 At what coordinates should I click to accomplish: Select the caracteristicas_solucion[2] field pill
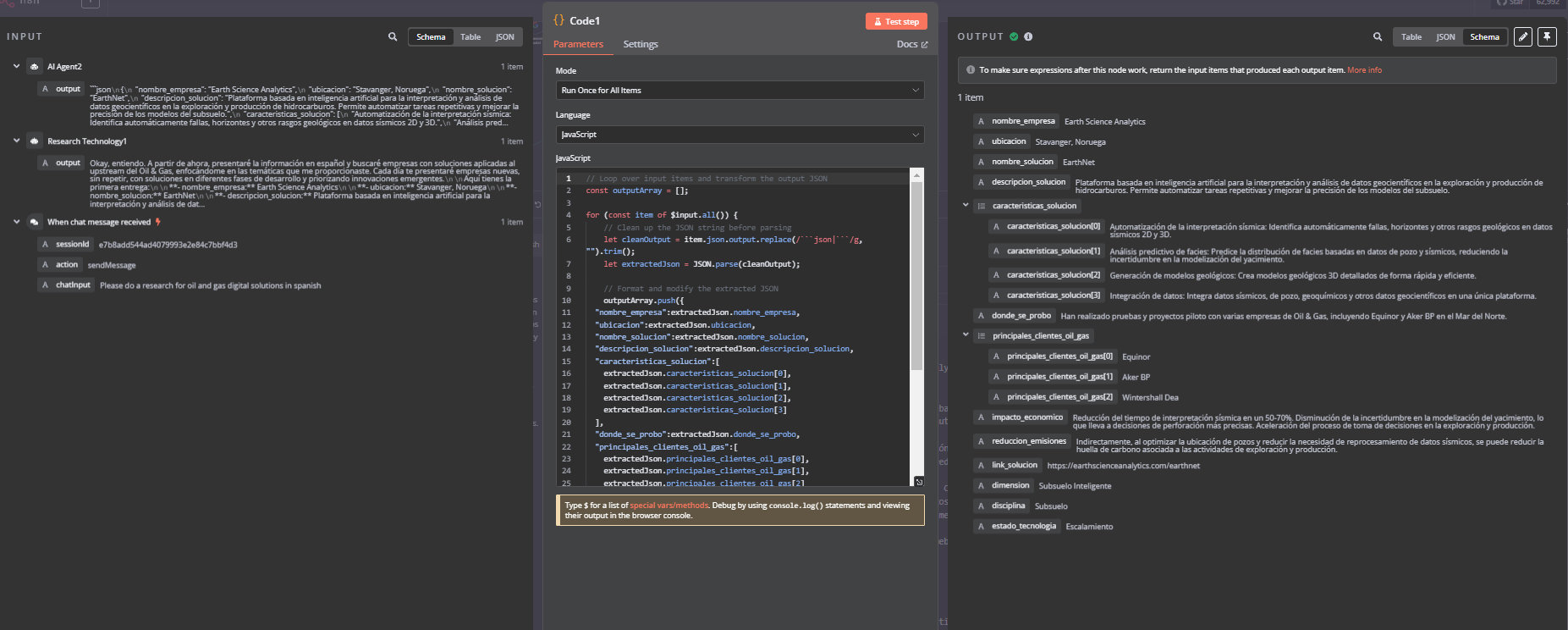point(1046,274)
